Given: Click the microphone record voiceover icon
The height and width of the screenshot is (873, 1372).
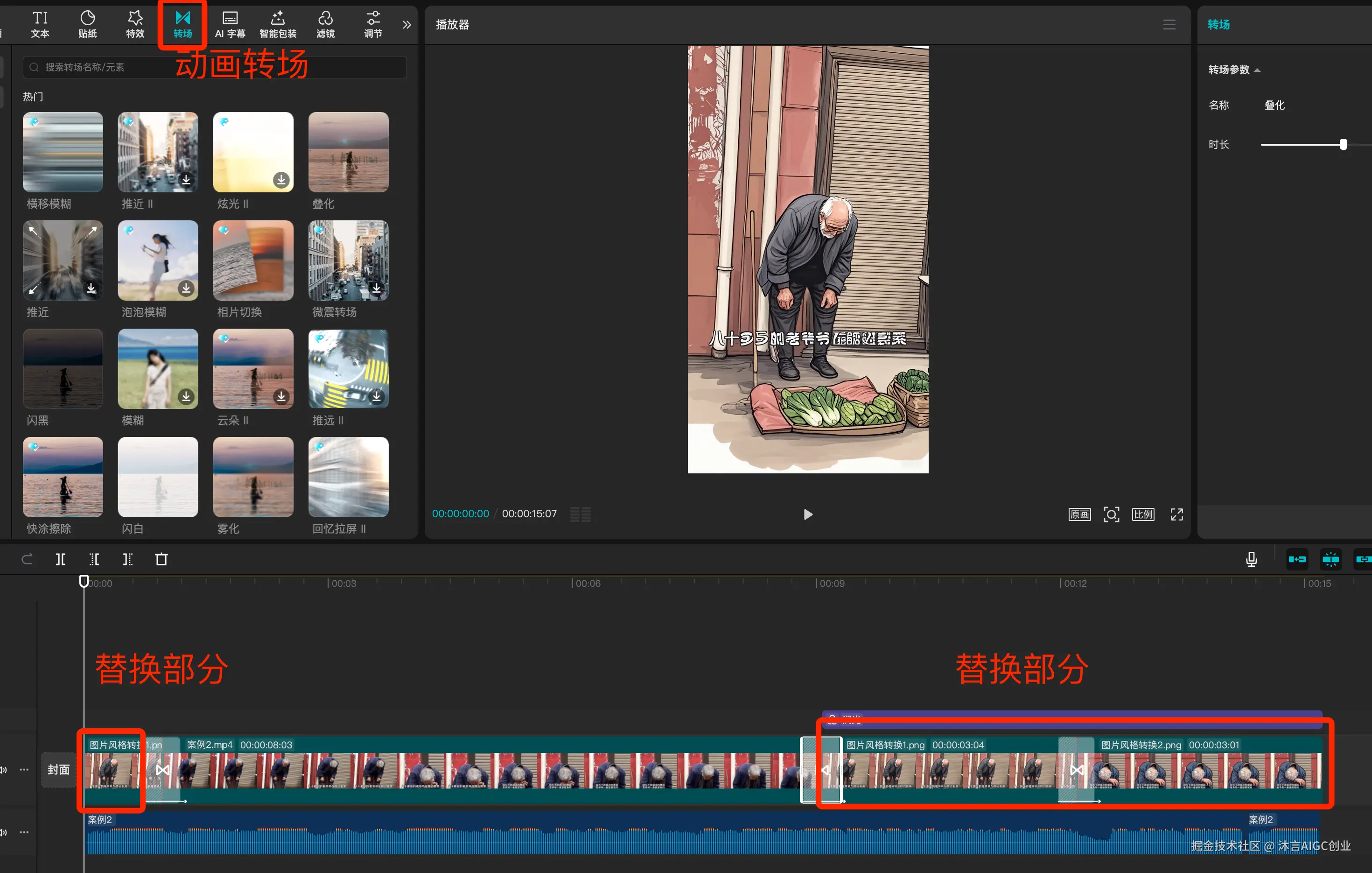Looking at the screenshot, I should pyautogui.click(x=1251, y=559).
